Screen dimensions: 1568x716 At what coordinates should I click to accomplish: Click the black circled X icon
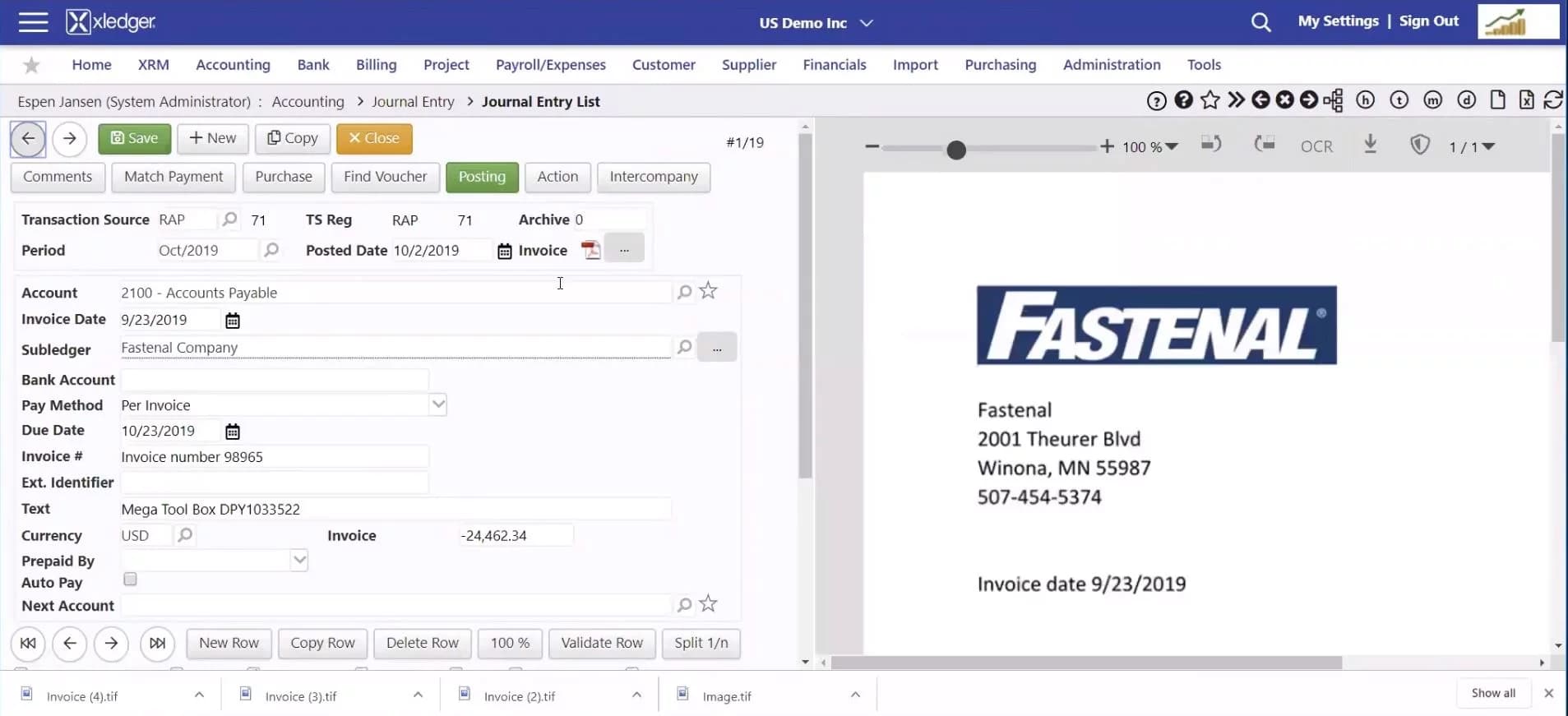tap(1284, 100)
